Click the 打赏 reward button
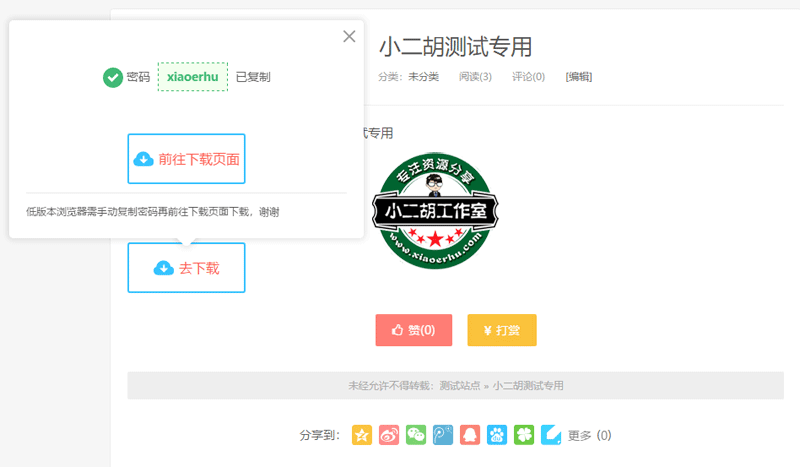The image size is (800, 467). pyautogui.click(x=502, y=330)
